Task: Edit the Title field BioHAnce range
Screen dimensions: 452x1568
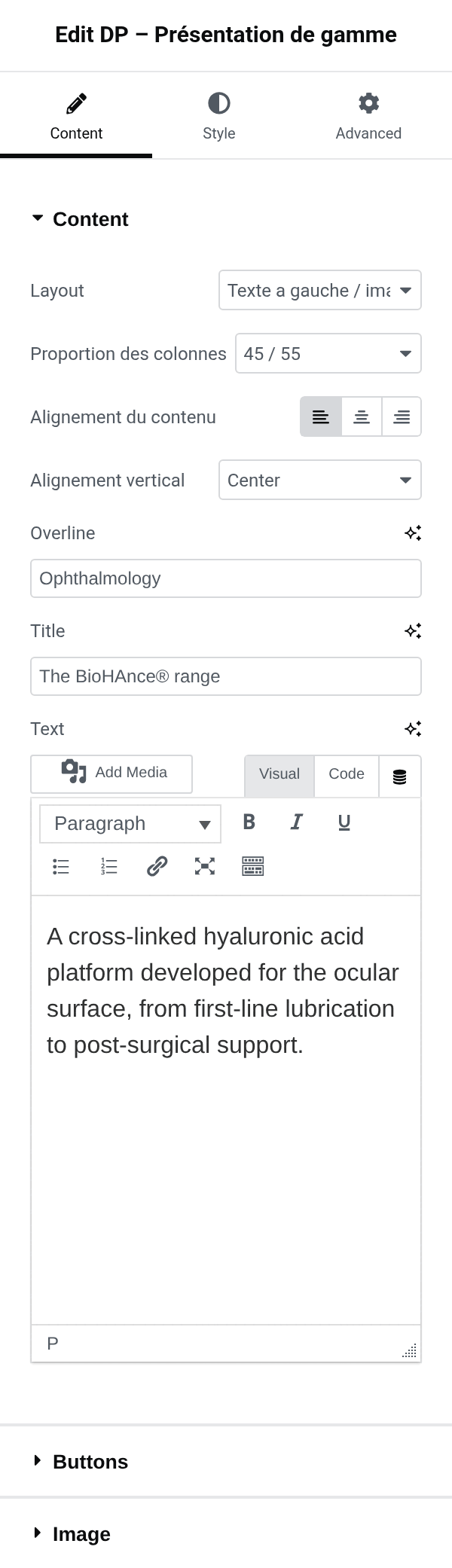Action: 226,676
